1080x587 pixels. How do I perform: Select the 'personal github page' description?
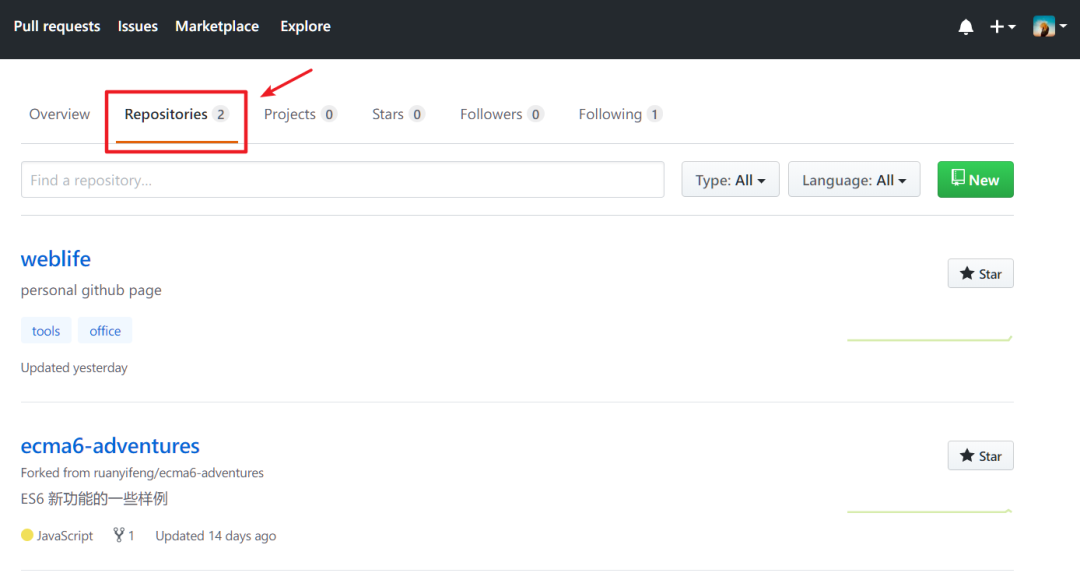click(91, 290)
